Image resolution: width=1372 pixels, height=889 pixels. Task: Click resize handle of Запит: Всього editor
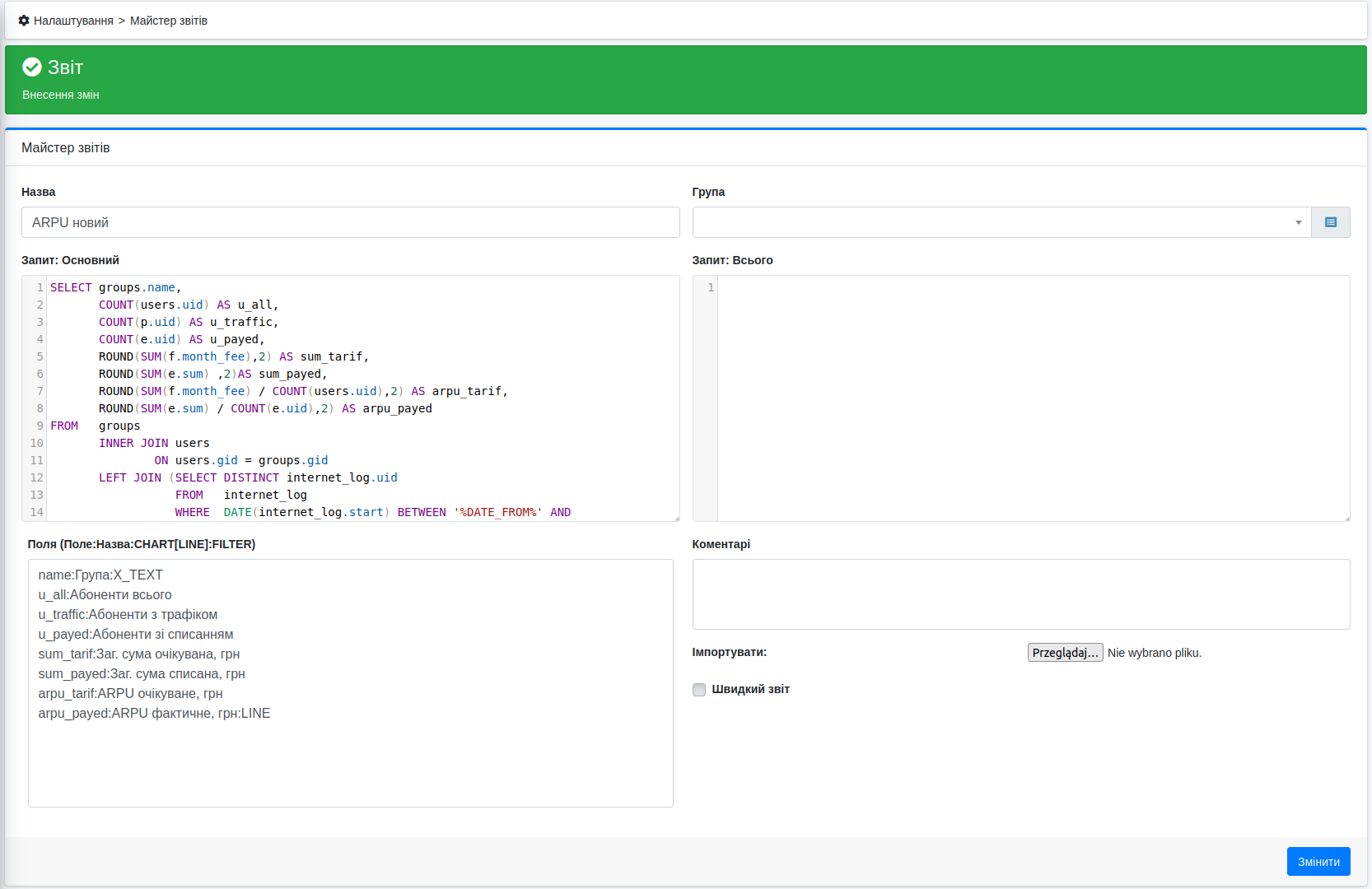coord(1346,518)
